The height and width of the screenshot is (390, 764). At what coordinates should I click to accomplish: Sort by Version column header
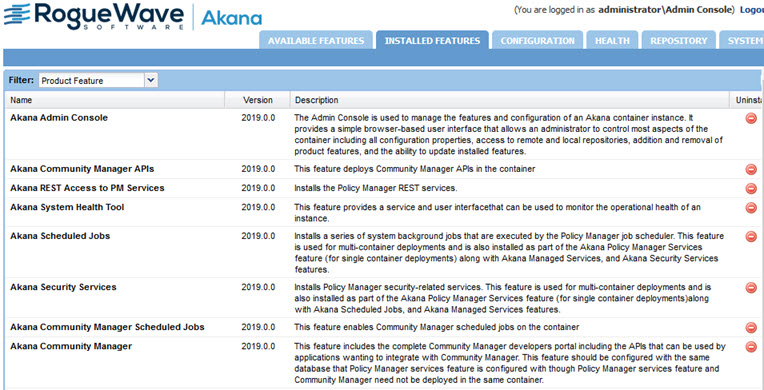pyautogui.click(x=258, y=100)
